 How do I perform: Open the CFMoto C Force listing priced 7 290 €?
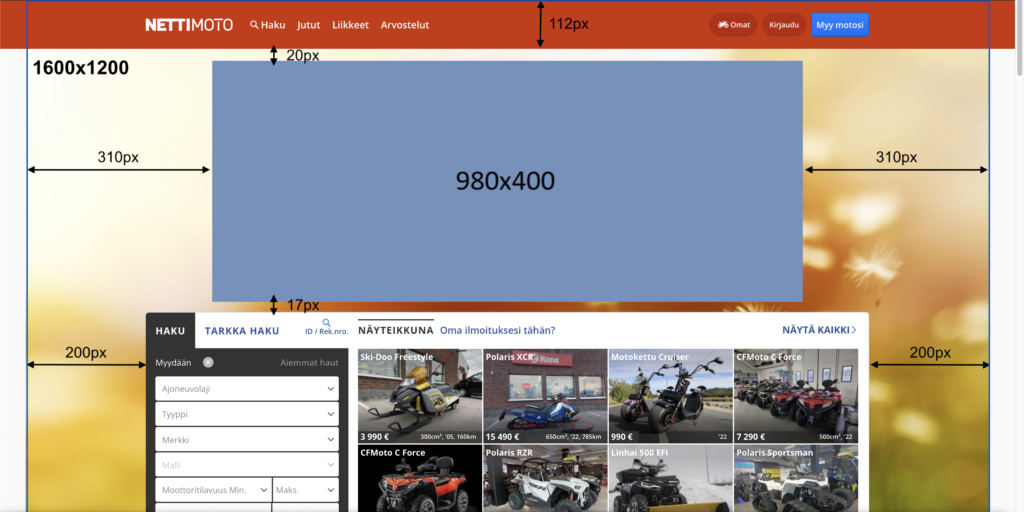pos(796,396)
